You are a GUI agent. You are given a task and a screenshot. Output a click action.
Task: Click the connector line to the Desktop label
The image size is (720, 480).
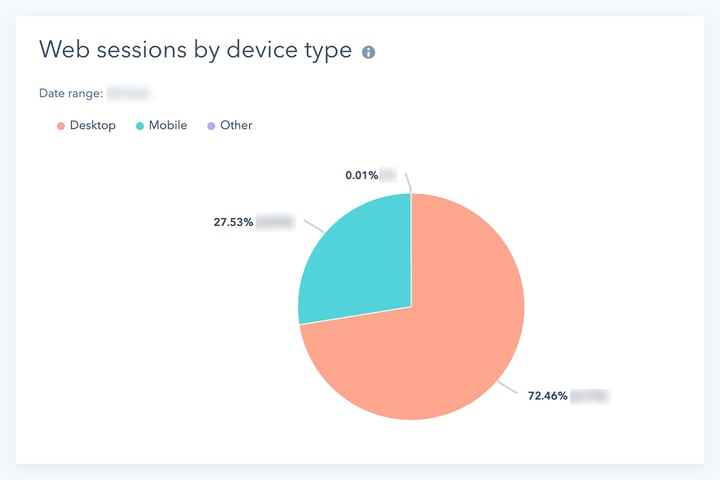[507, 387]
